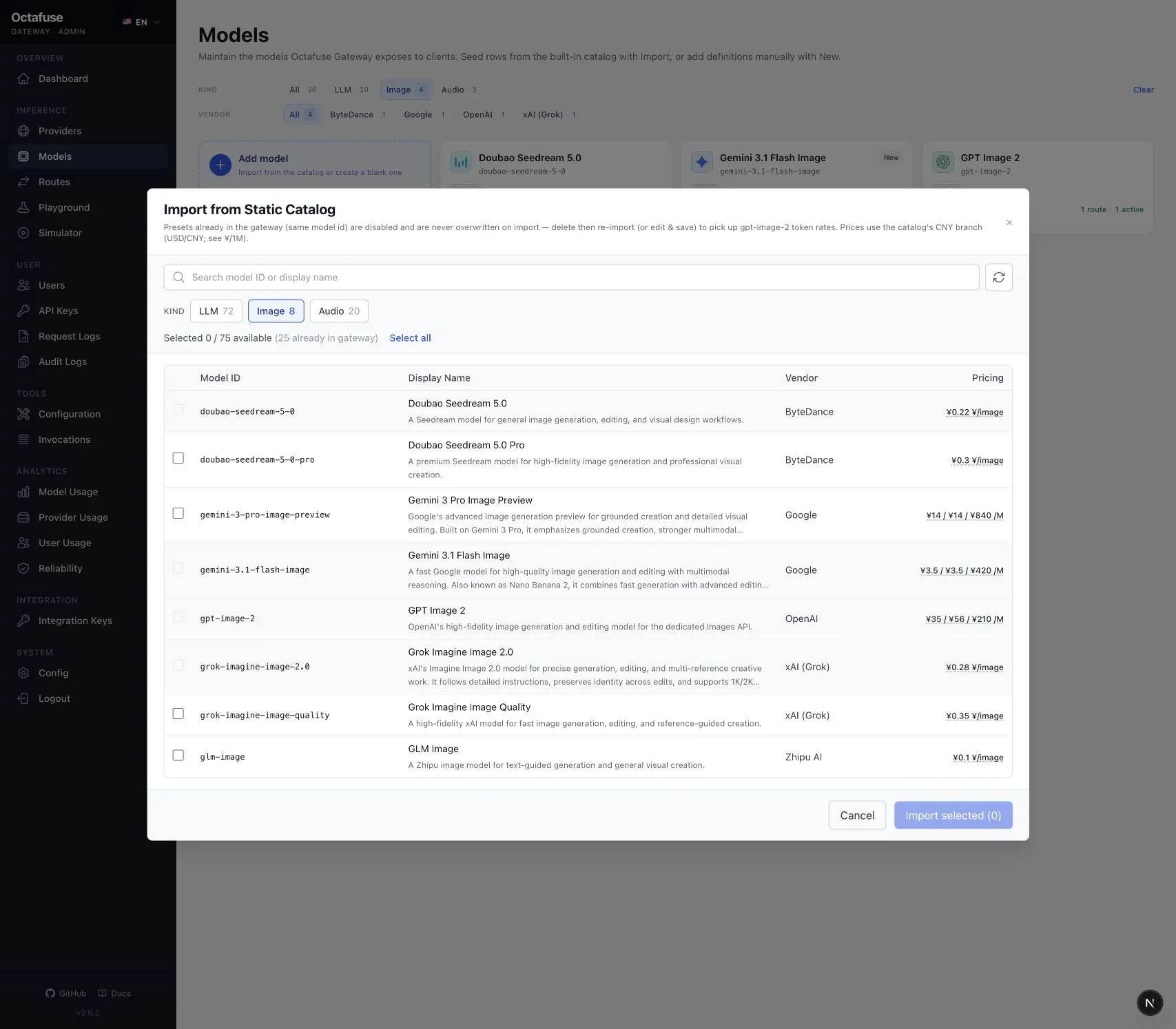Click the Routes arrows icon
The width and height of the screenshot is (1176, 1029).
pyautogui.click(x=23, y=182)
